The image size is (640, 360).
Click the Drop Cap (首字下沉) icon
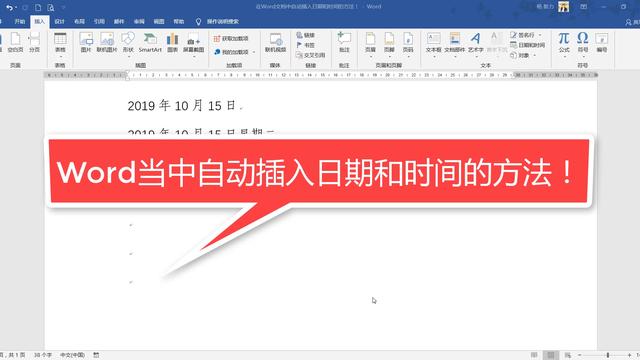496,43
